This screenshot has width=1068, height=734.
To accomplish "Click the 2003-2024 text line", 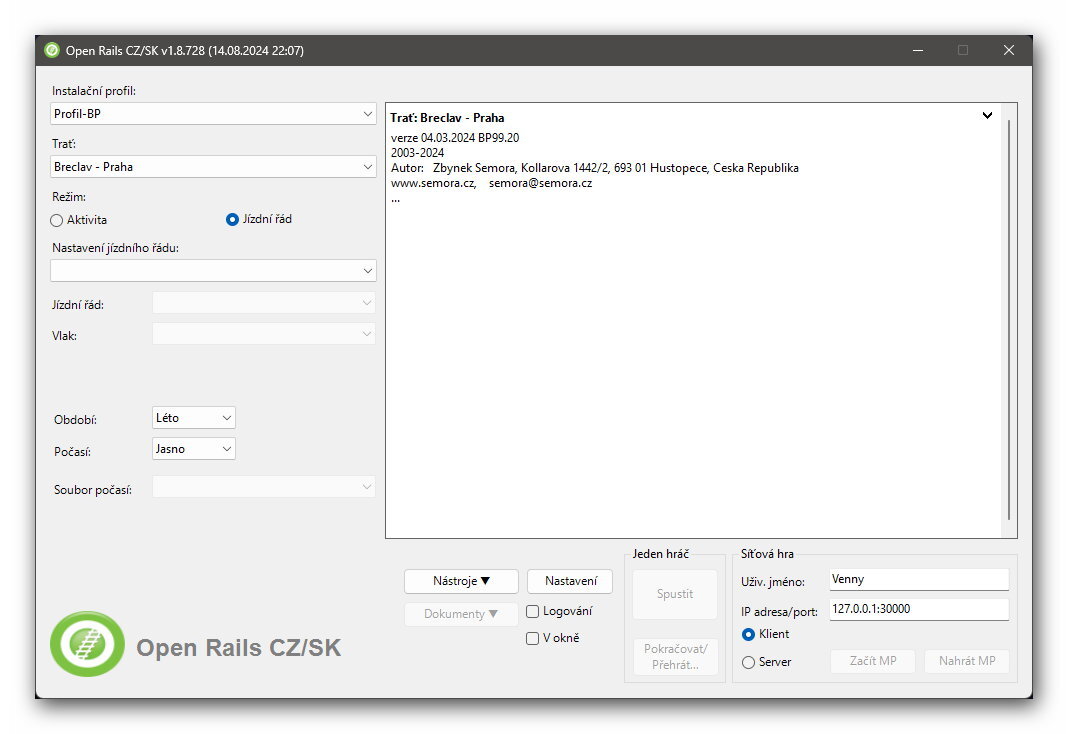I will coord(418,153).
